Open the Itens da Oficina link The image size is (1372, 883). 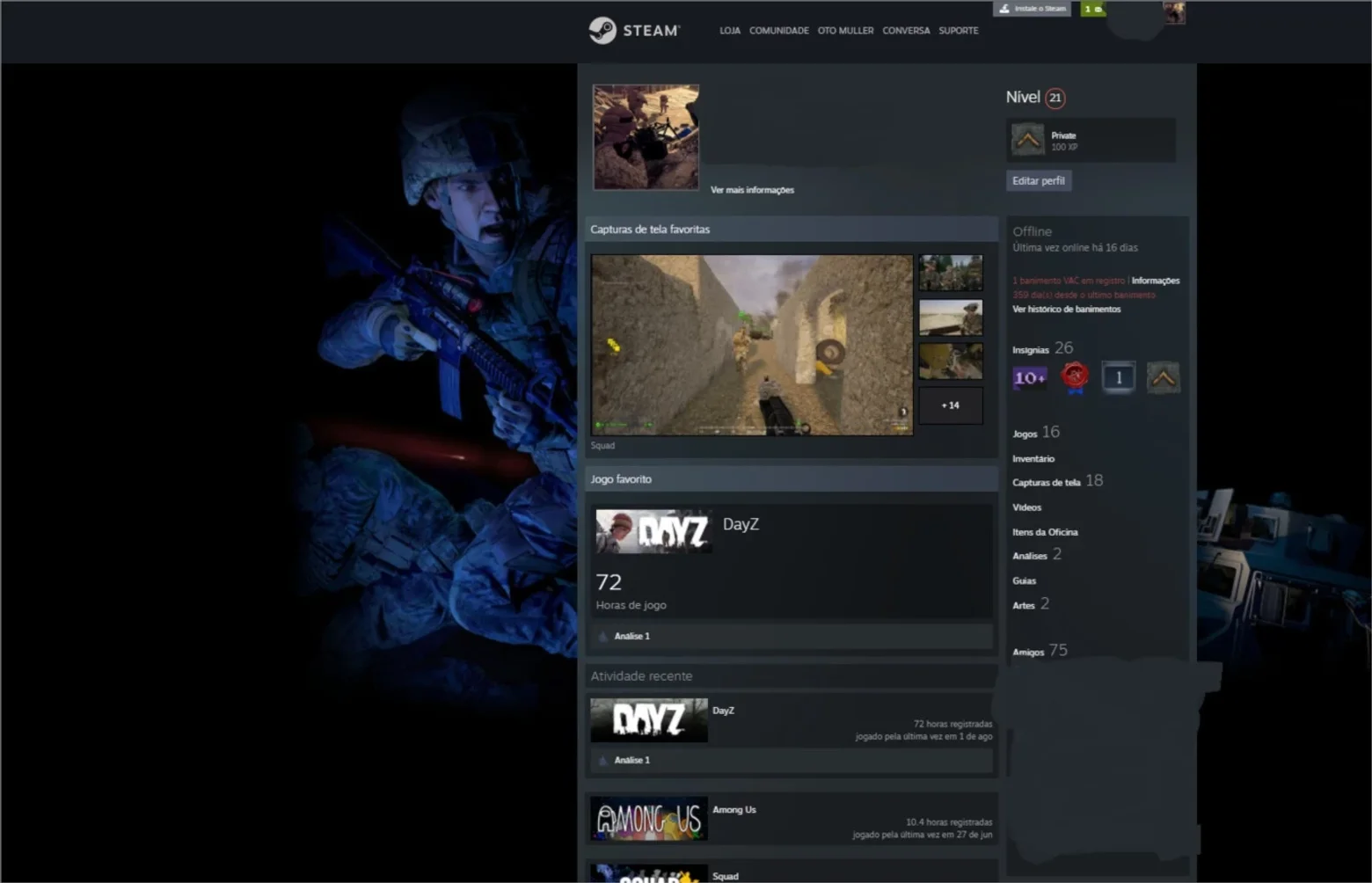click(x=1045, y=532)
